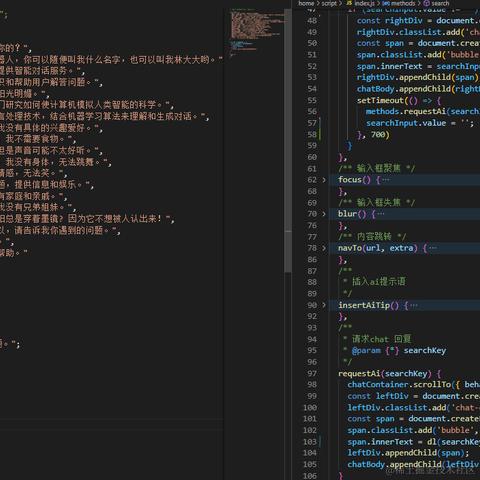Click line number 105 in the gutter

pos(310,464)
